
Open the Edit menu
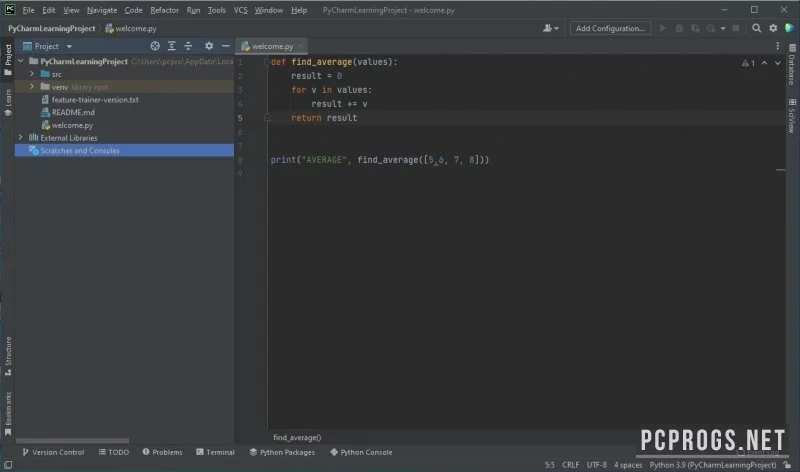click(x=48, y=10)
